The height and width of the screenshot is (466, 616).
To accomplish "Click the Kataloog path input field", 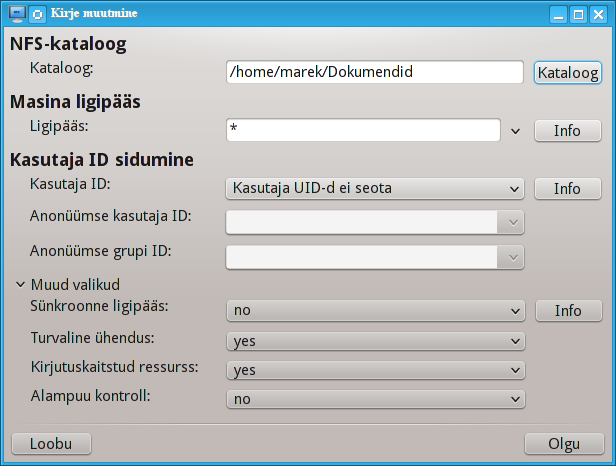I will tap(375, 72).
